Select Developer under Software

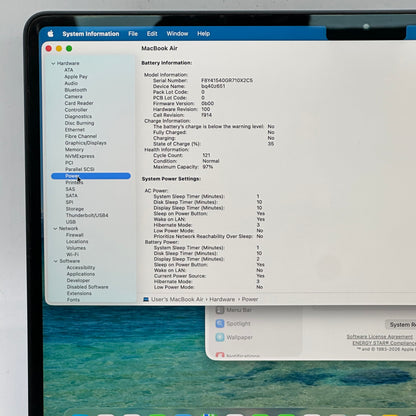tap(78, 281)
